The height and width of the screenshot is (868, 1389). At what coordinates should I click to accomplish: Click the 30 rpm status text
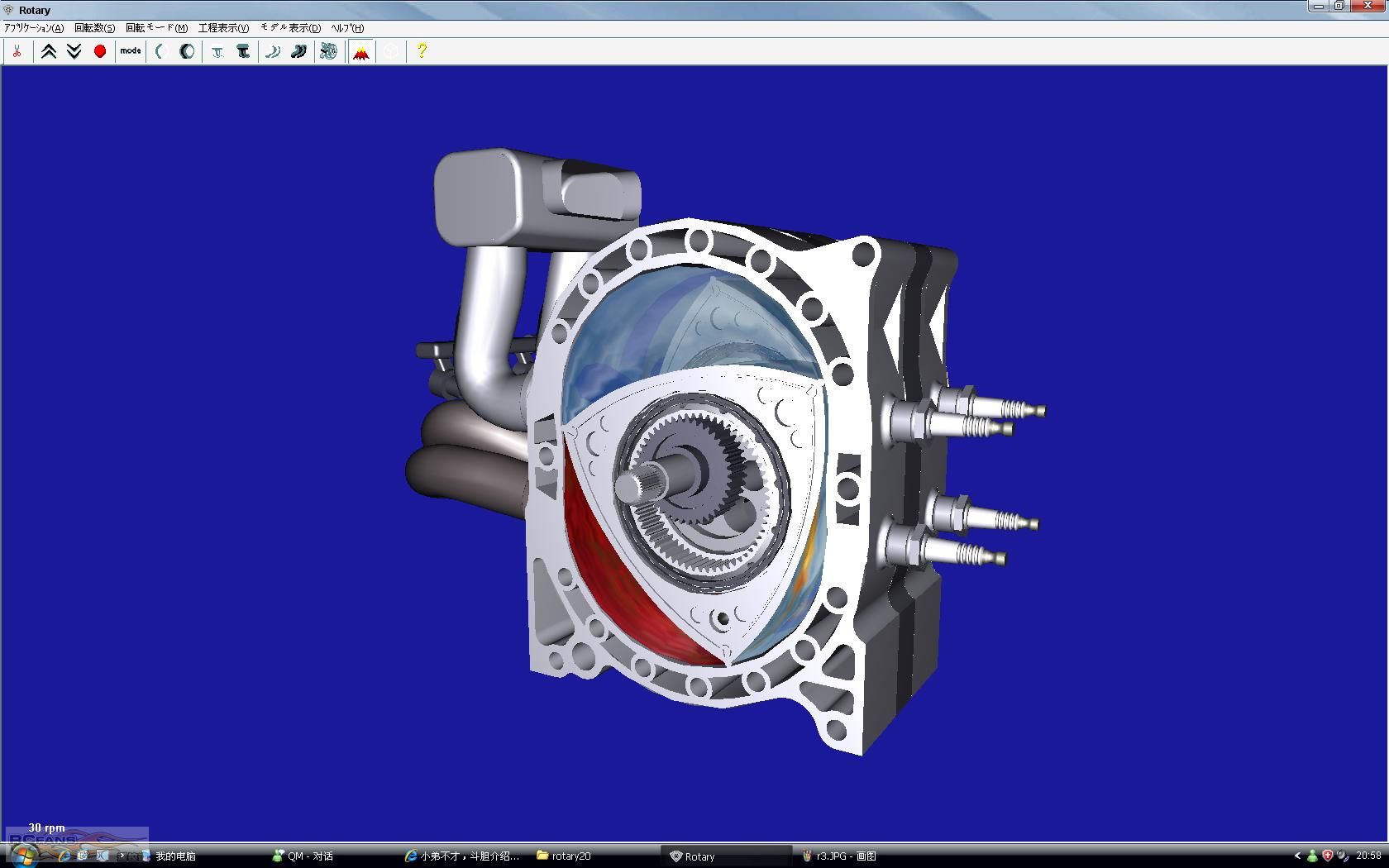tap(46, 827)
